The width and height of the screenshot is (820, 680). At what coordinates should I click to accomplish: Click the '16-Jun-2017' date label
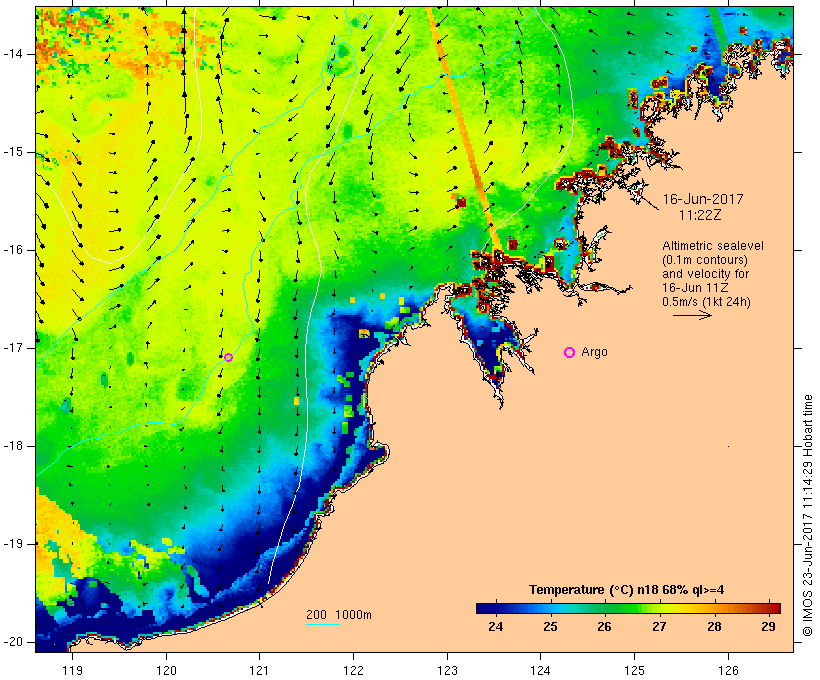click(x=703, y=199)
